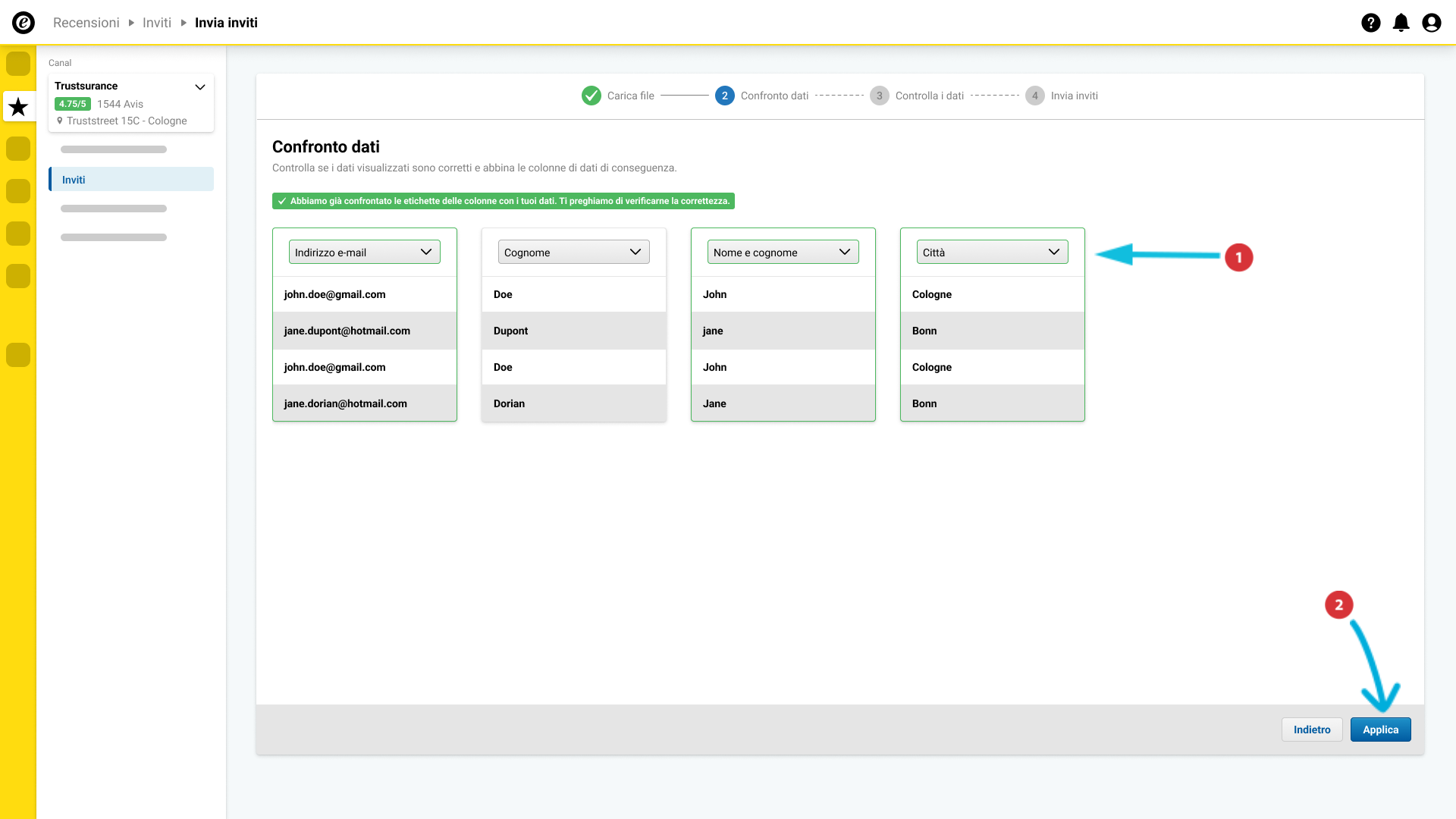This screenshot has height=819, width=1456.
Task: Go to Recensioni breadcrumb
Action: point(86,23)
